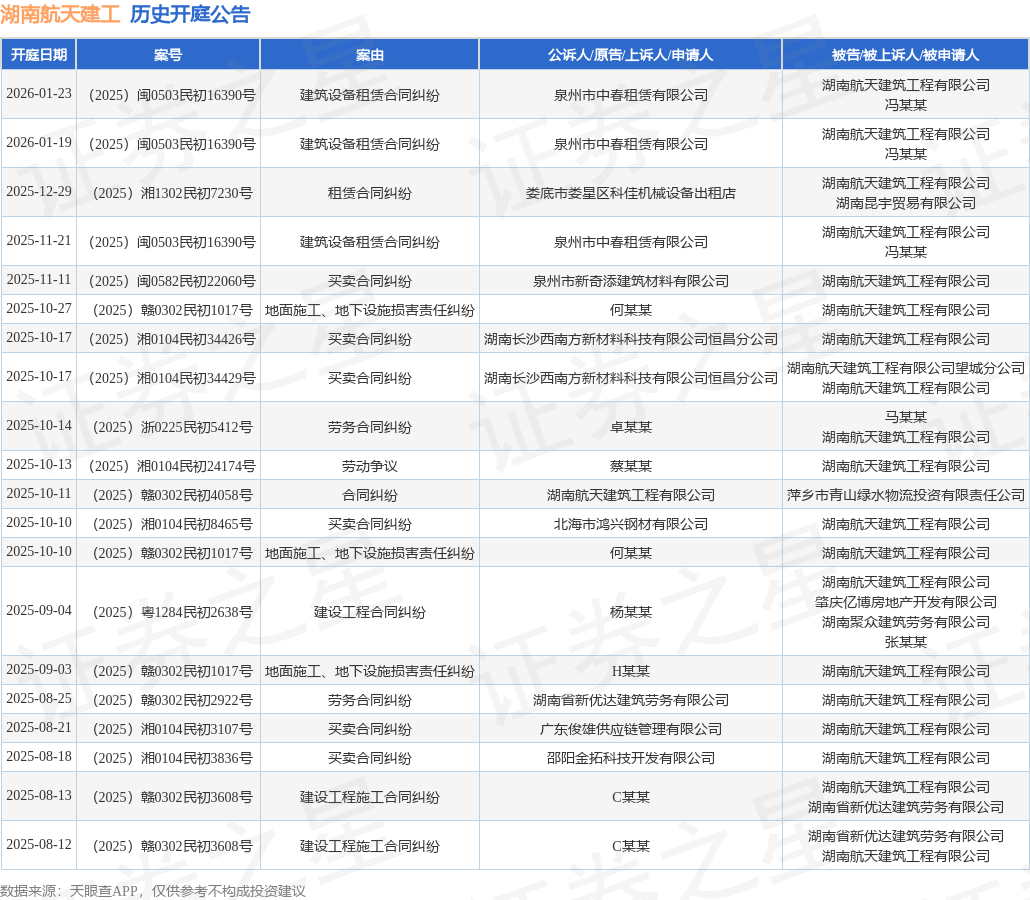
Task: Click date cell 2025-11-21
Action: point(39,241)
